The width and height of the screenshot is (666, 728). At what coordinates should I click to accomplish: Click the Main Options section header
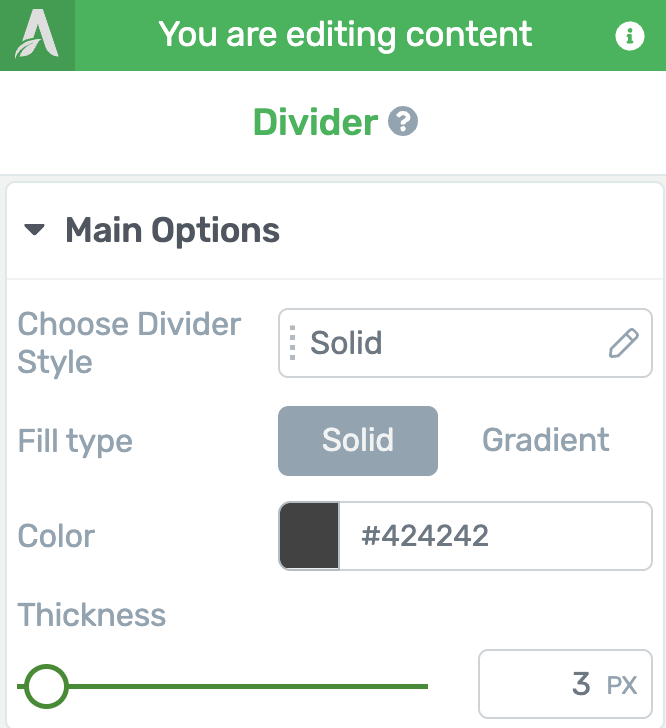[x=334, y=231]
